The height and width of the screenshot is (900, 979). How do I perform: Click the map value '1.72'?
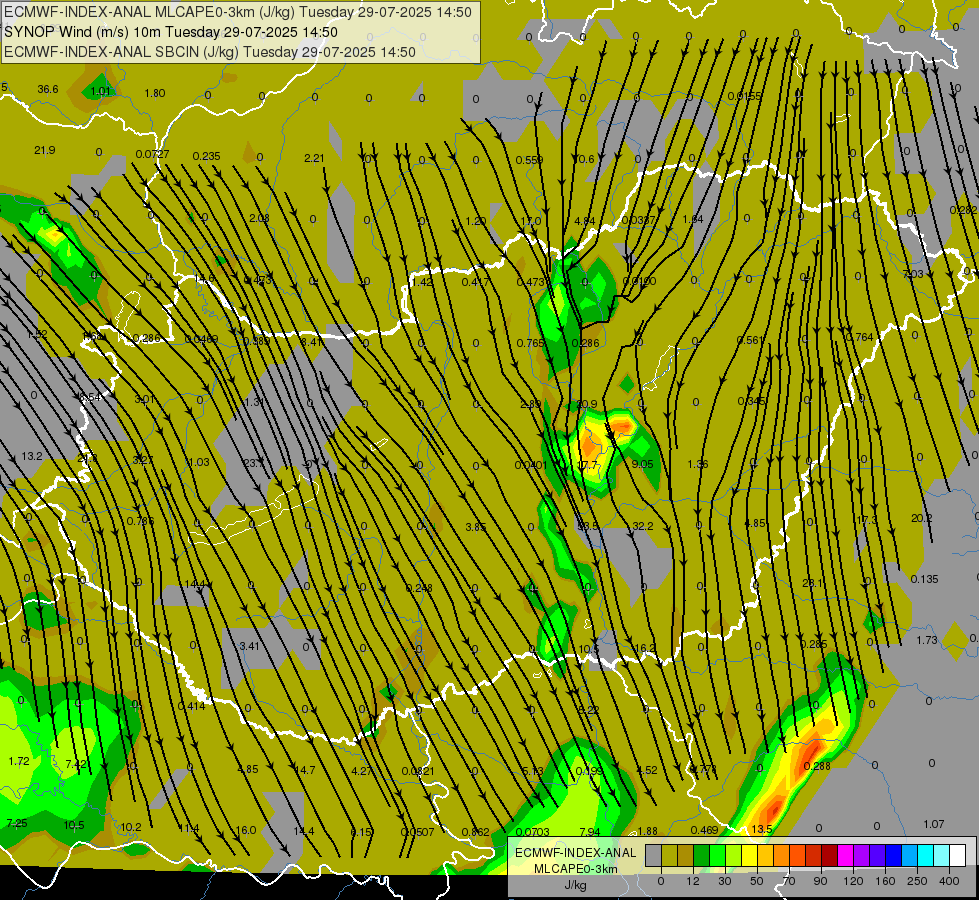(x=19, y=761)
